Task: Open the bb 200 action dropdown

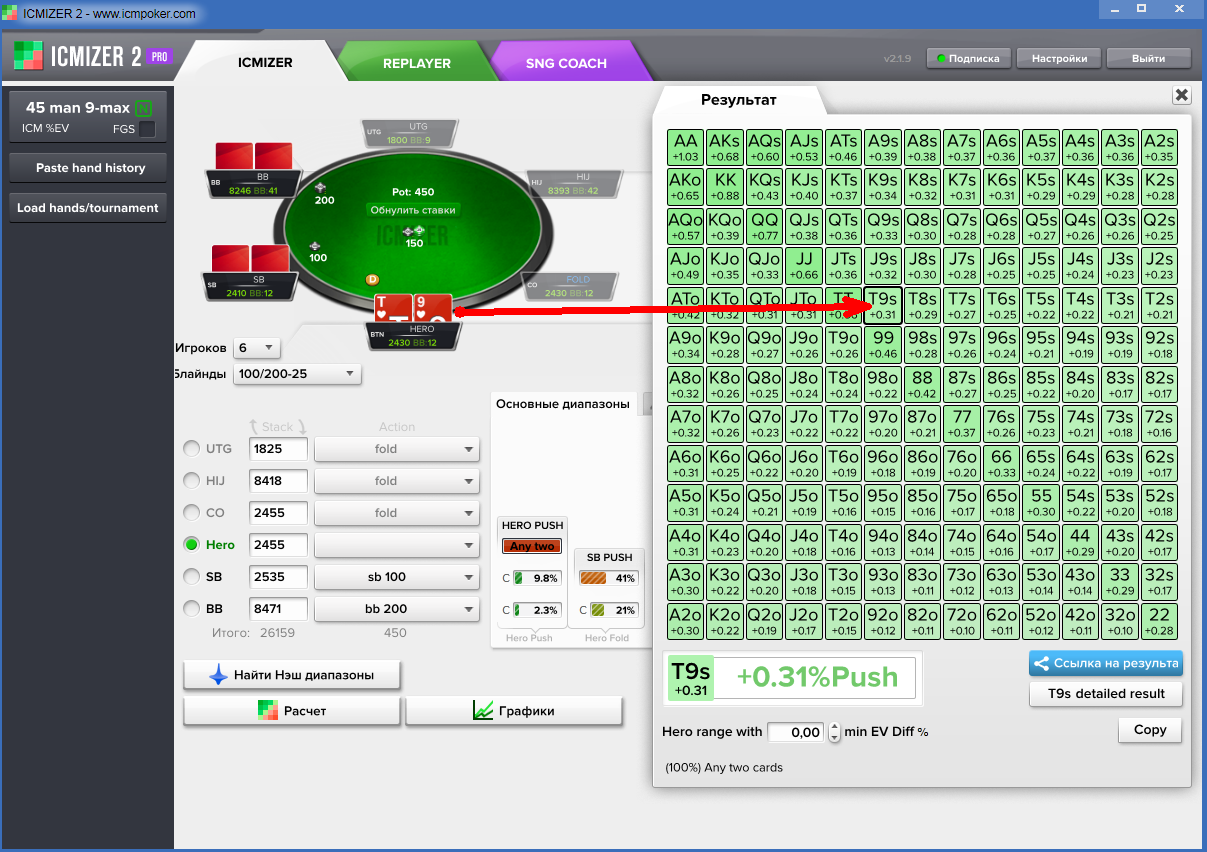Action: pos(397,609)
